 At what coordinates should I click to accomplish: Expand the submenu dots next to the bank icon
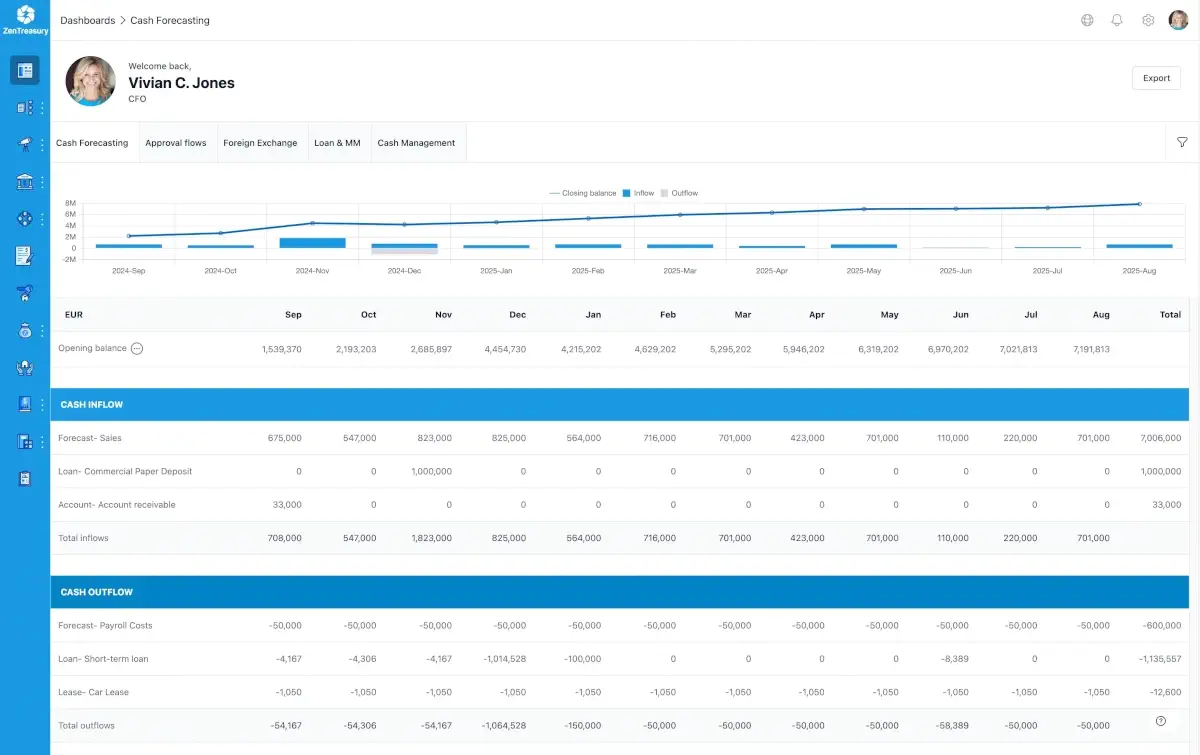click(40, 181)
